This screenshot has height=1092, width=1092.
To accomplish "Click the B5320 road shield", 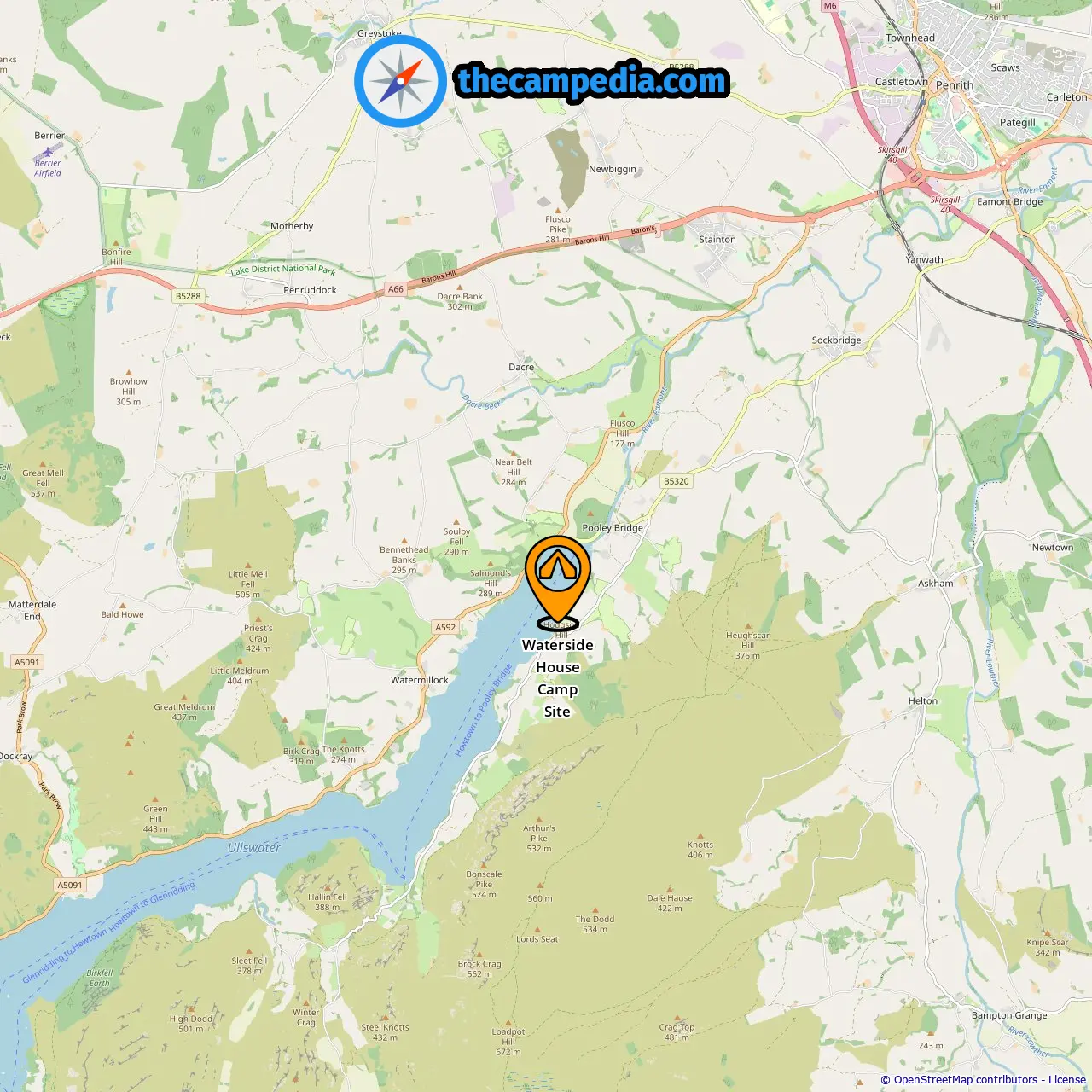I will (677, 481).
